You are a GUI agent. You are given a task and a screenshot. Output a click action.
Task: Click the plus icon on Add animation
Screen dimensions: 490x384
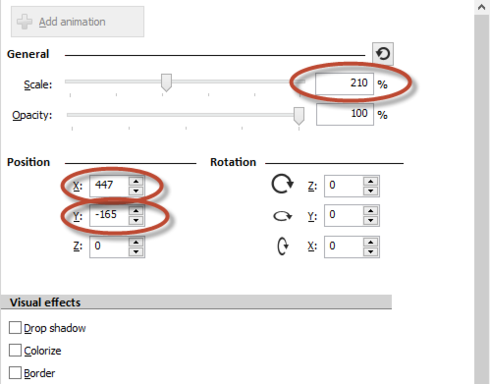click(x=24, y=22)
